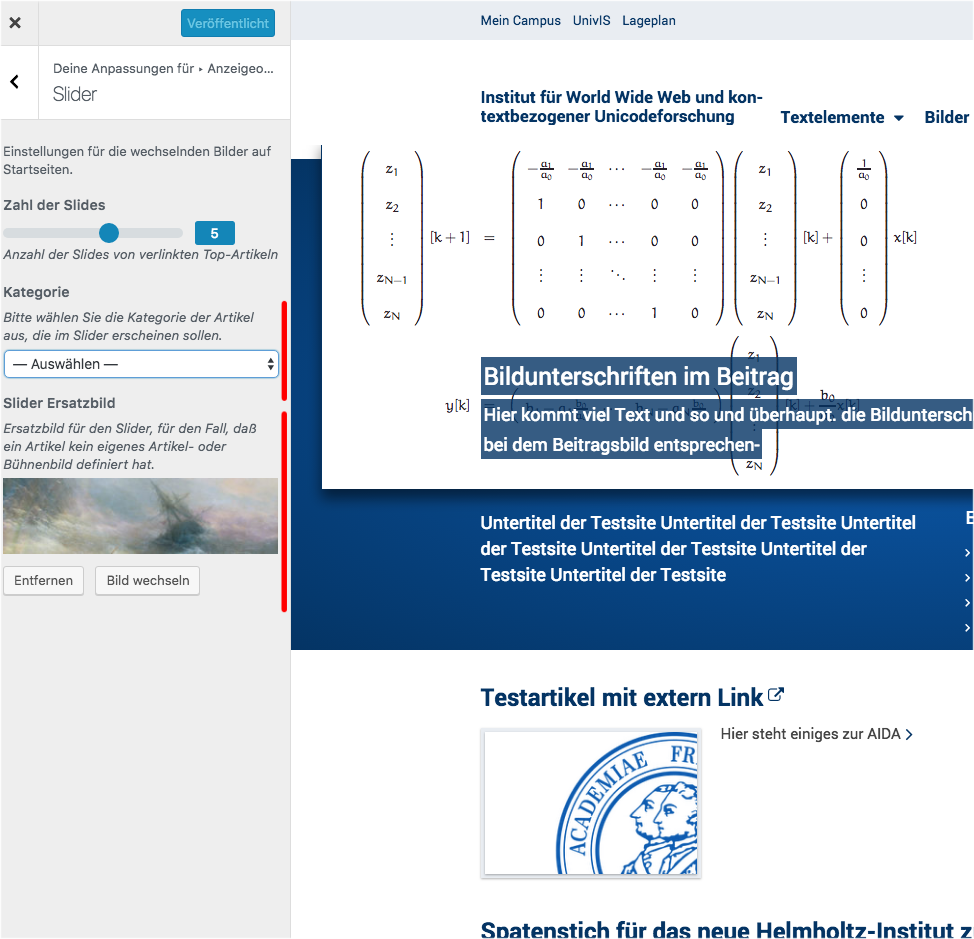Click the Entfernen button
Screen dimensions: 974x939
tap(43, 581)
